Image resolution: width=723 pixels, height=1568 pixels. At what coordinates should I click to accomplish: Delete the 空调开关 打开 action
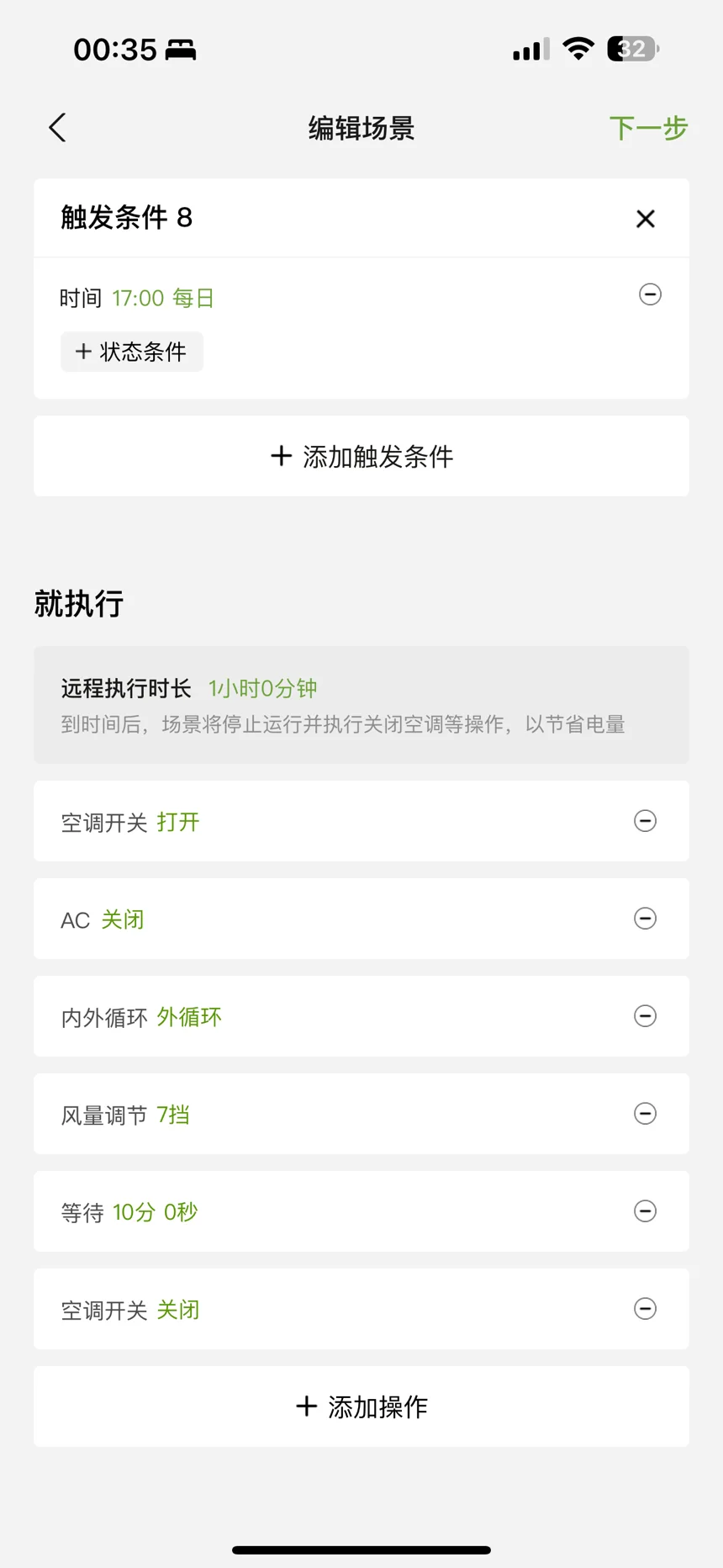coord(645,821)
